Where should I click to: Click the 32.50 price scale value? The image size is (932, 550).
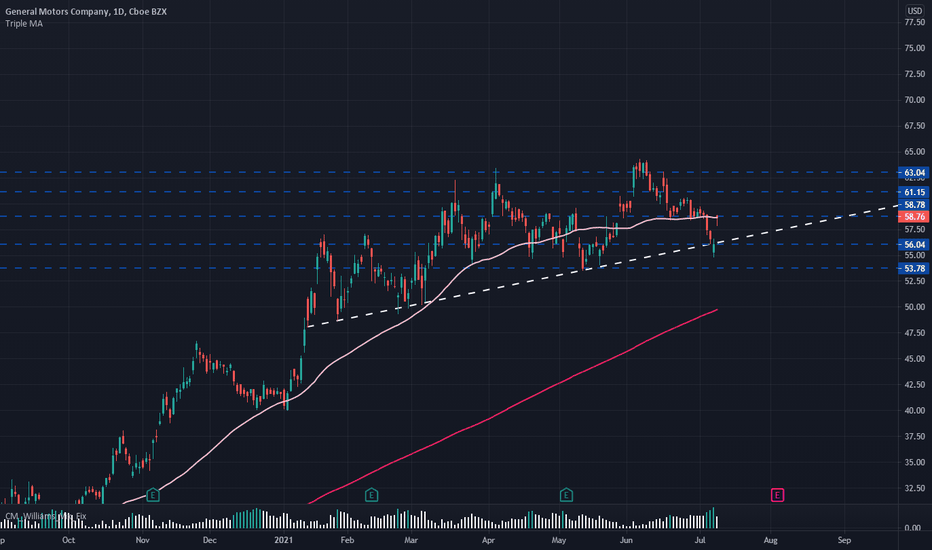coord(914,488)
